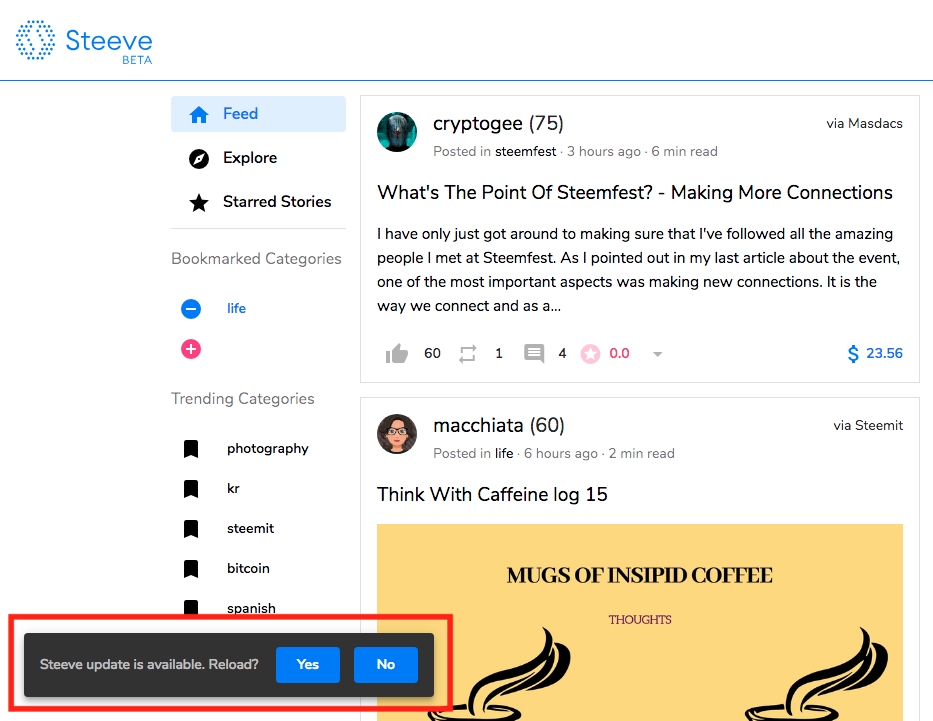View the $23.56 payout details
933x721 pixels.
click(x=884, y=353)
